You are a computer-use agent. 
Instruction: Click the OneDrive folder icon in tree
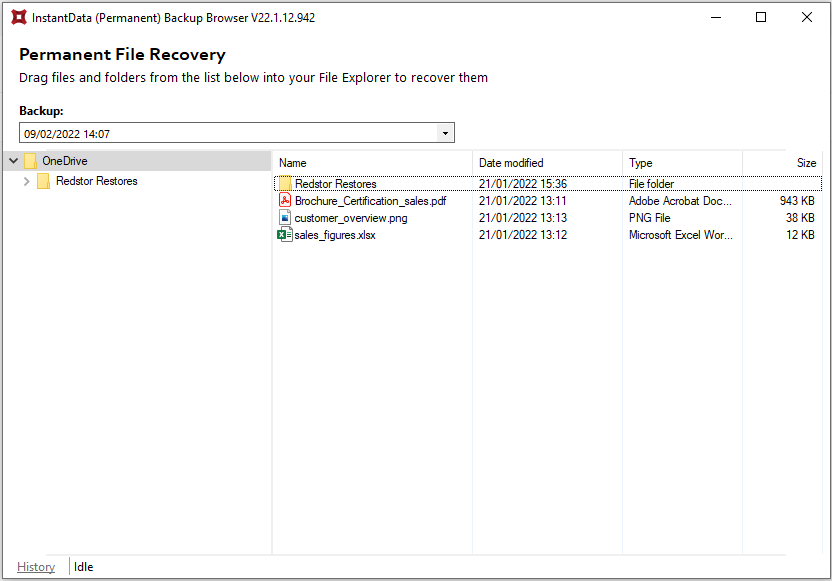31,161
